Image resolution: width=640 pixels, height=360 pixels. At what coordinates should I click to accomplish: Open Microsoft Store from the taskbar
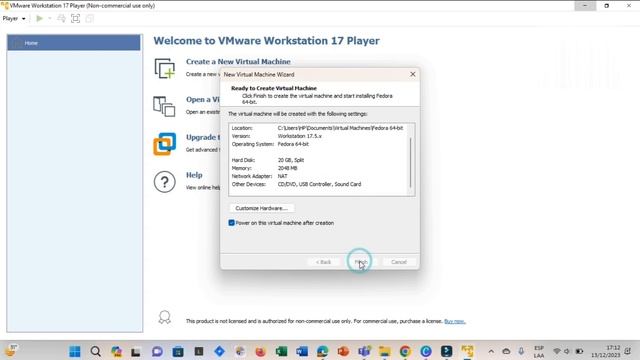[178, 351]
